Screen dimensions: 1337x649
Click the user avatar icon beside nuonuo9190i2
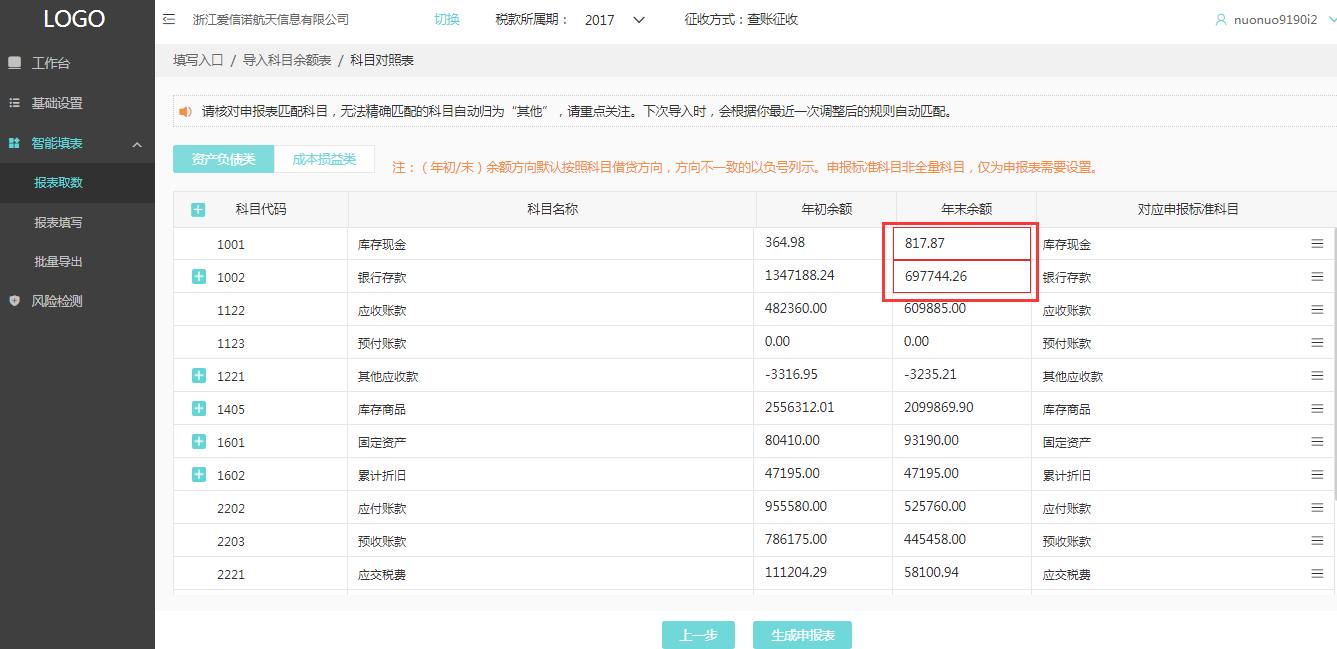click(x=1220, y=20)
